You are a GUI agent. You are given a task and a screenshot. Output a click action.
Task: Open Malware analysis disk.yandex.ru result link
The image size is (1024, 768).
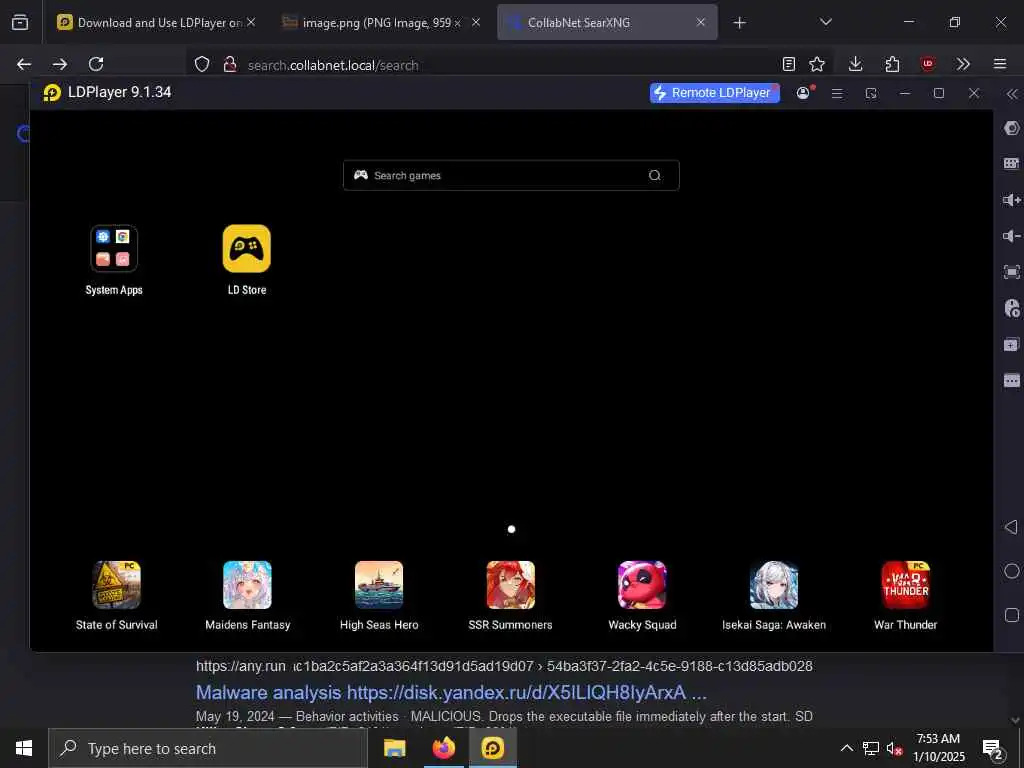[x=451, y=692]
